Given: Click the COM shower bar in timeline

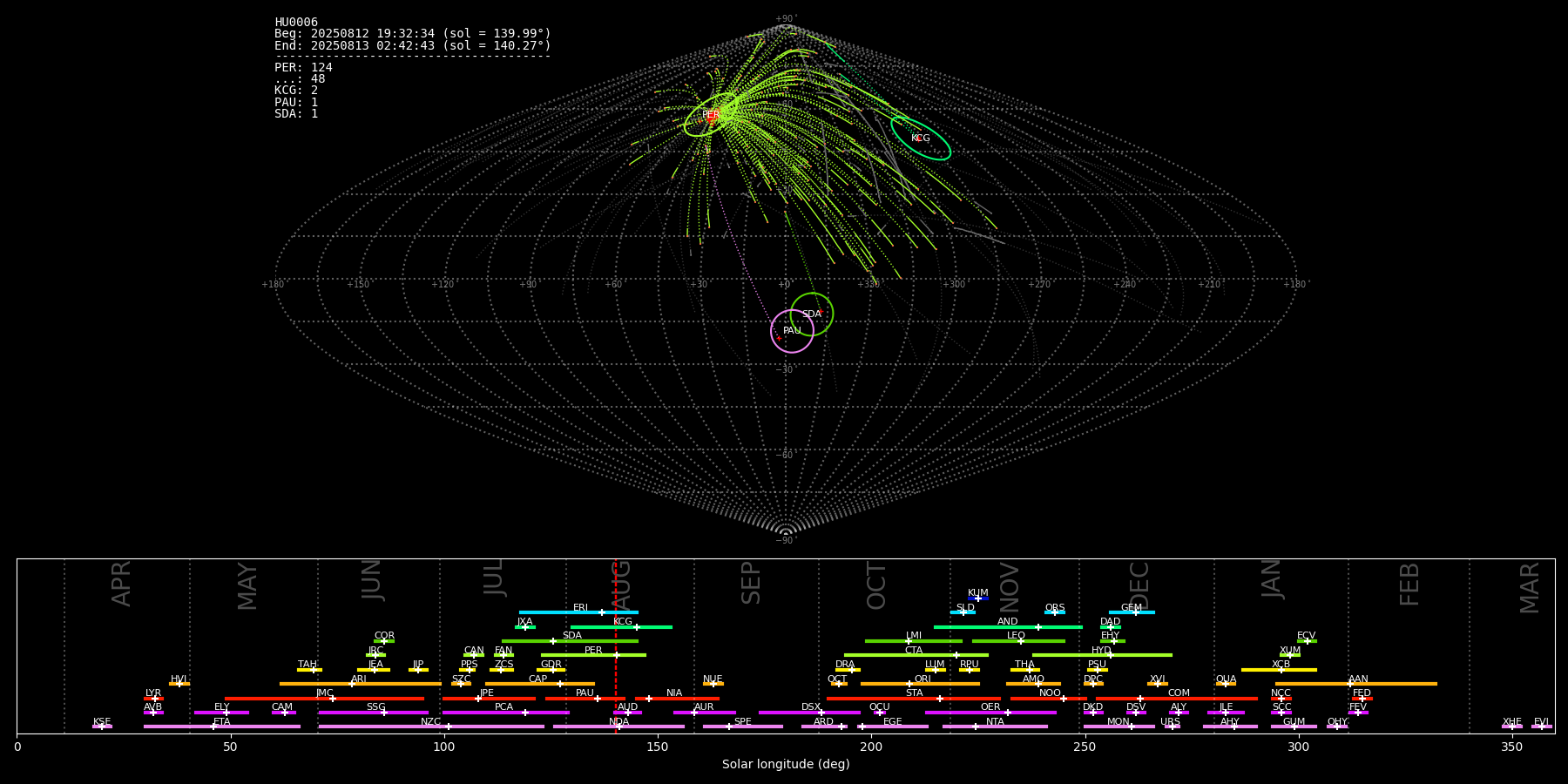Looking at the screenshot, I should click(x=1177, y=699).
